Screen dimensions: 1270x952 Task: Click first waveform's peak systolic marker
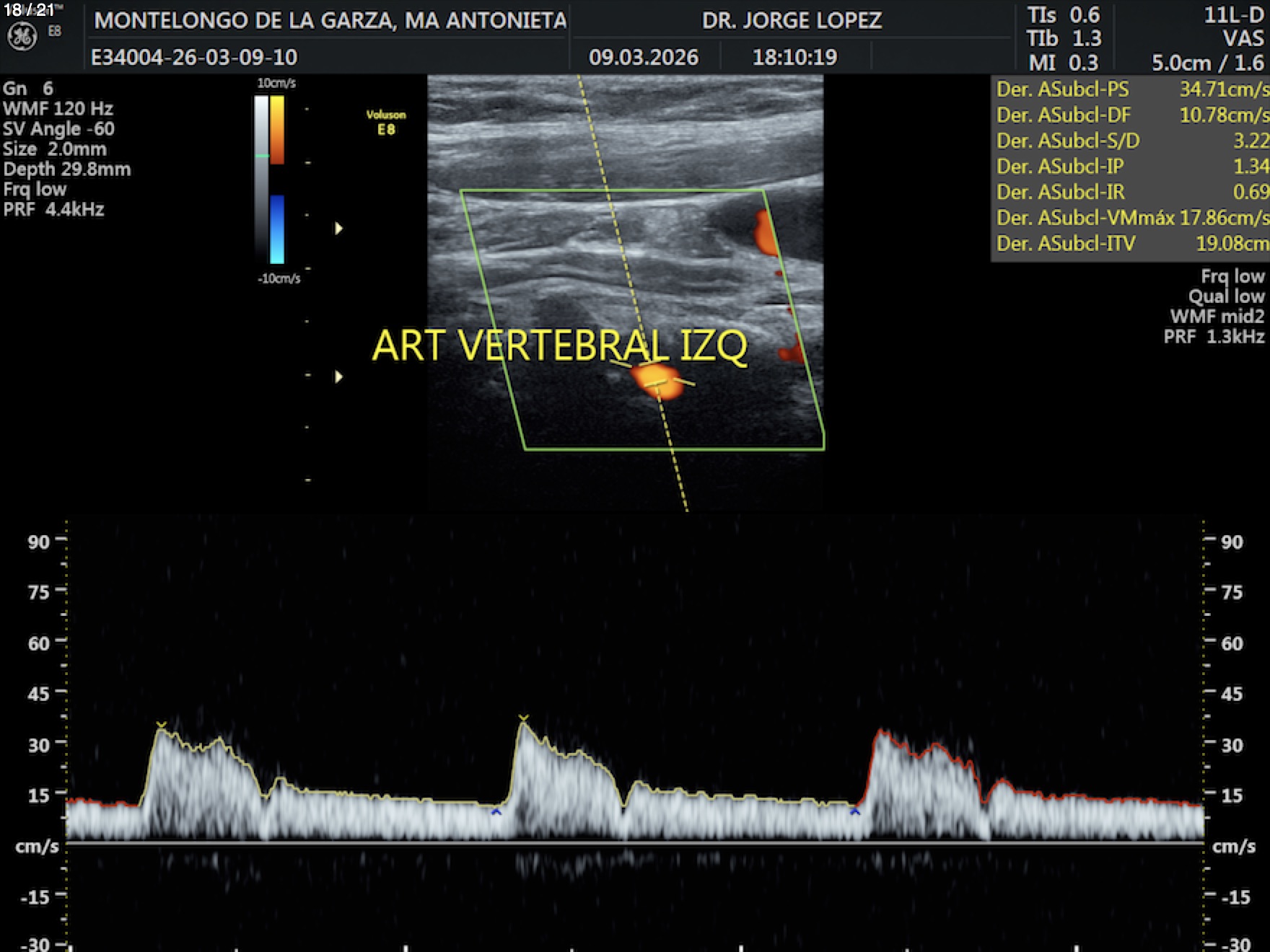pos(162,725)
